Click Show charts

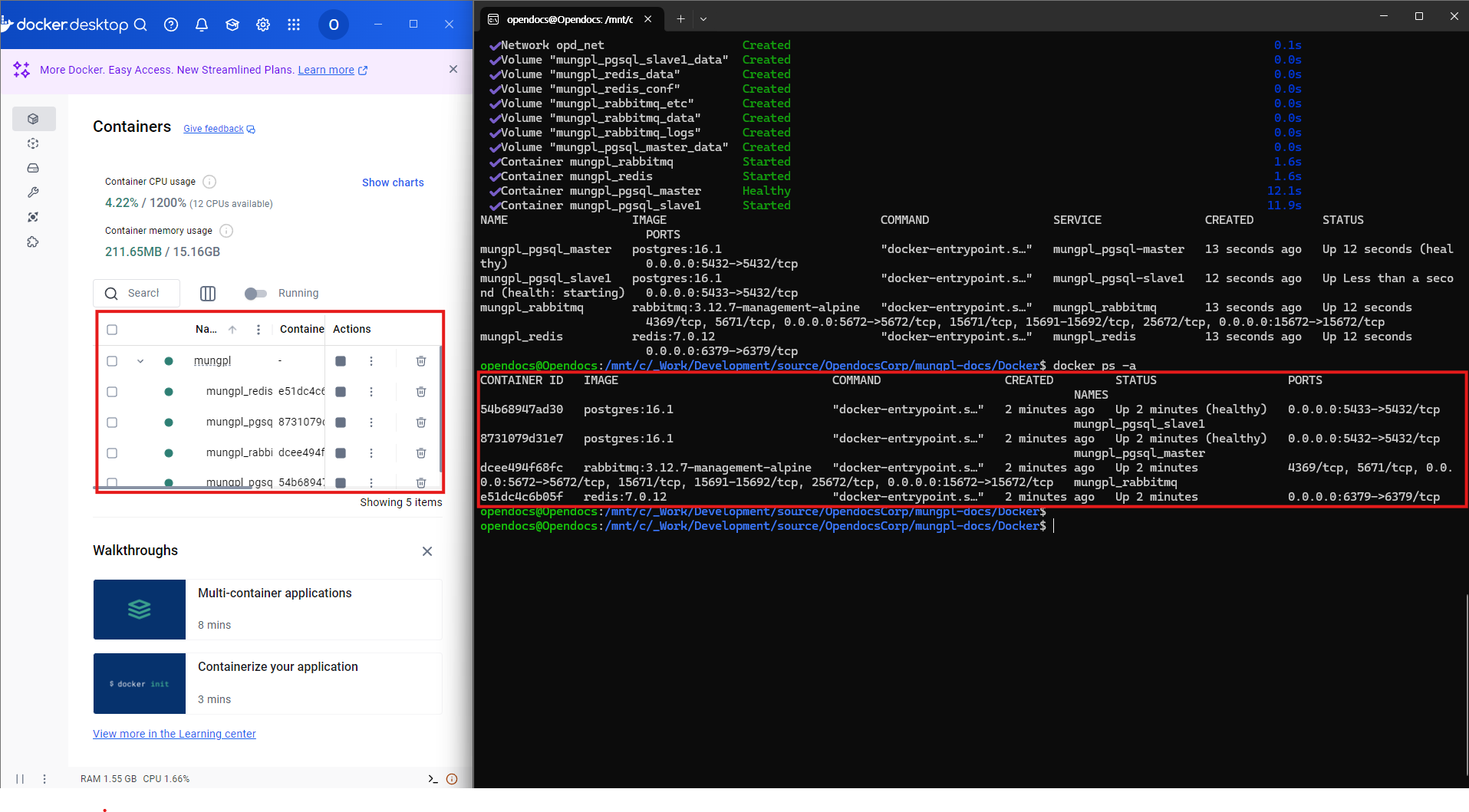pos(393,182)
